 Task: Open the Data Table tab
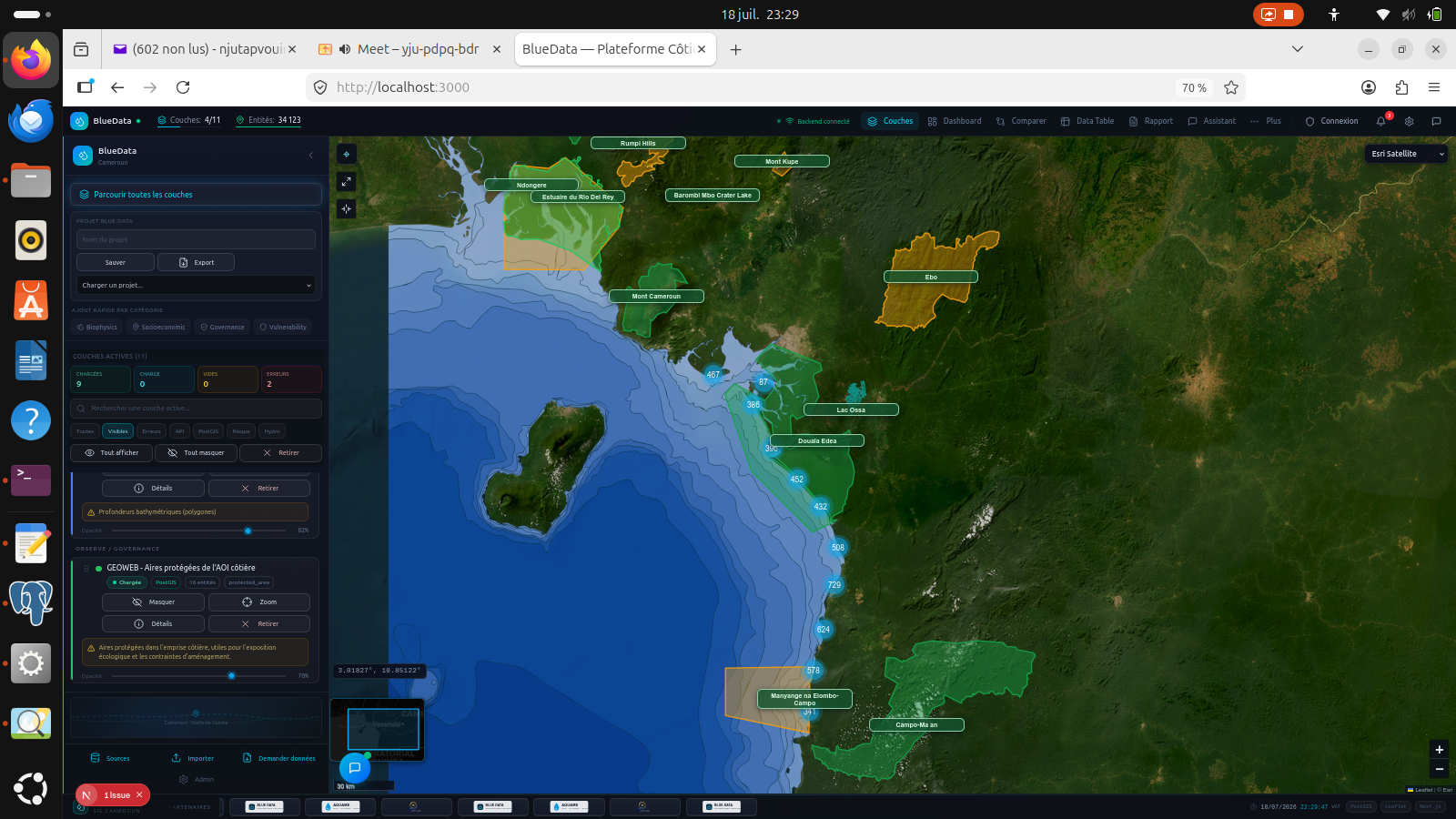click(1087, 121)
